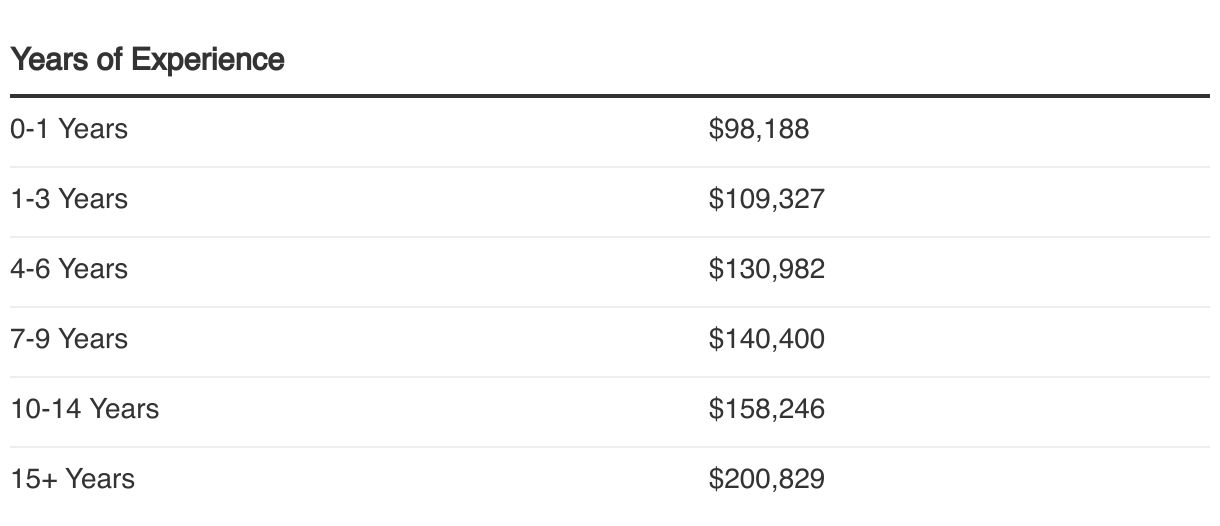This screenshot has height=526, width=1220.
Task: Click the separator line above the 15+ Years row
Action: 610,447
